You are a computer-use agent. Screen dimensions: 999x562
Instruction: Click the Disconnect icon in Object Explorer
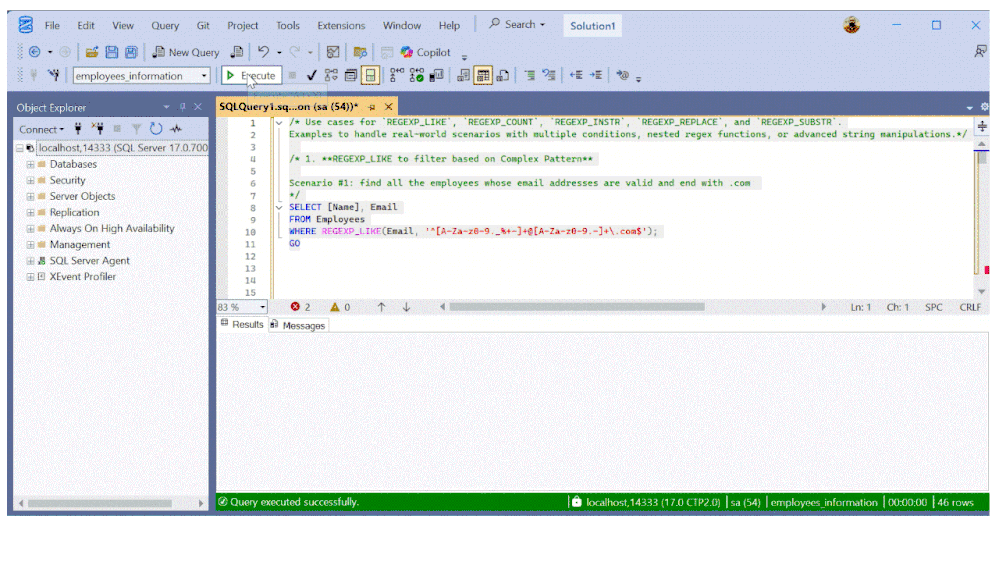pos(97,129)
